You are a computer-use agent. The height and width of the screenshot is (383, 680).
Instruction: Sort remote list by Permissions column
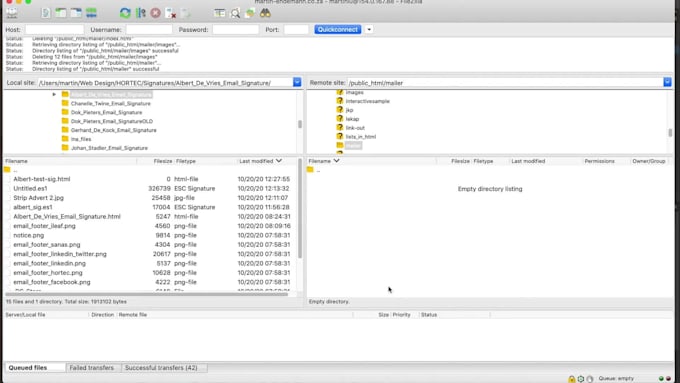[x=599, y=161]
